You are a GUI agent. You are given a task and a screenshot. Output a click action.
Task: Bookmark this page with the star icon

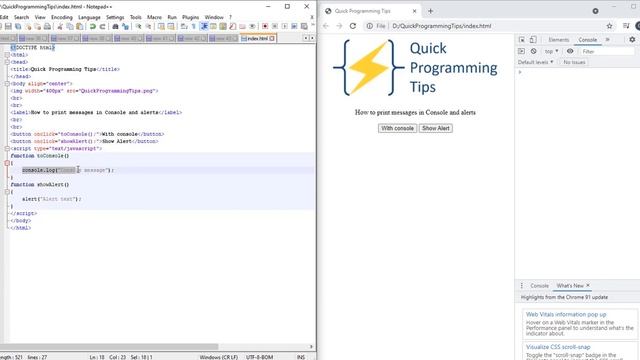click(x=609, y=26)
